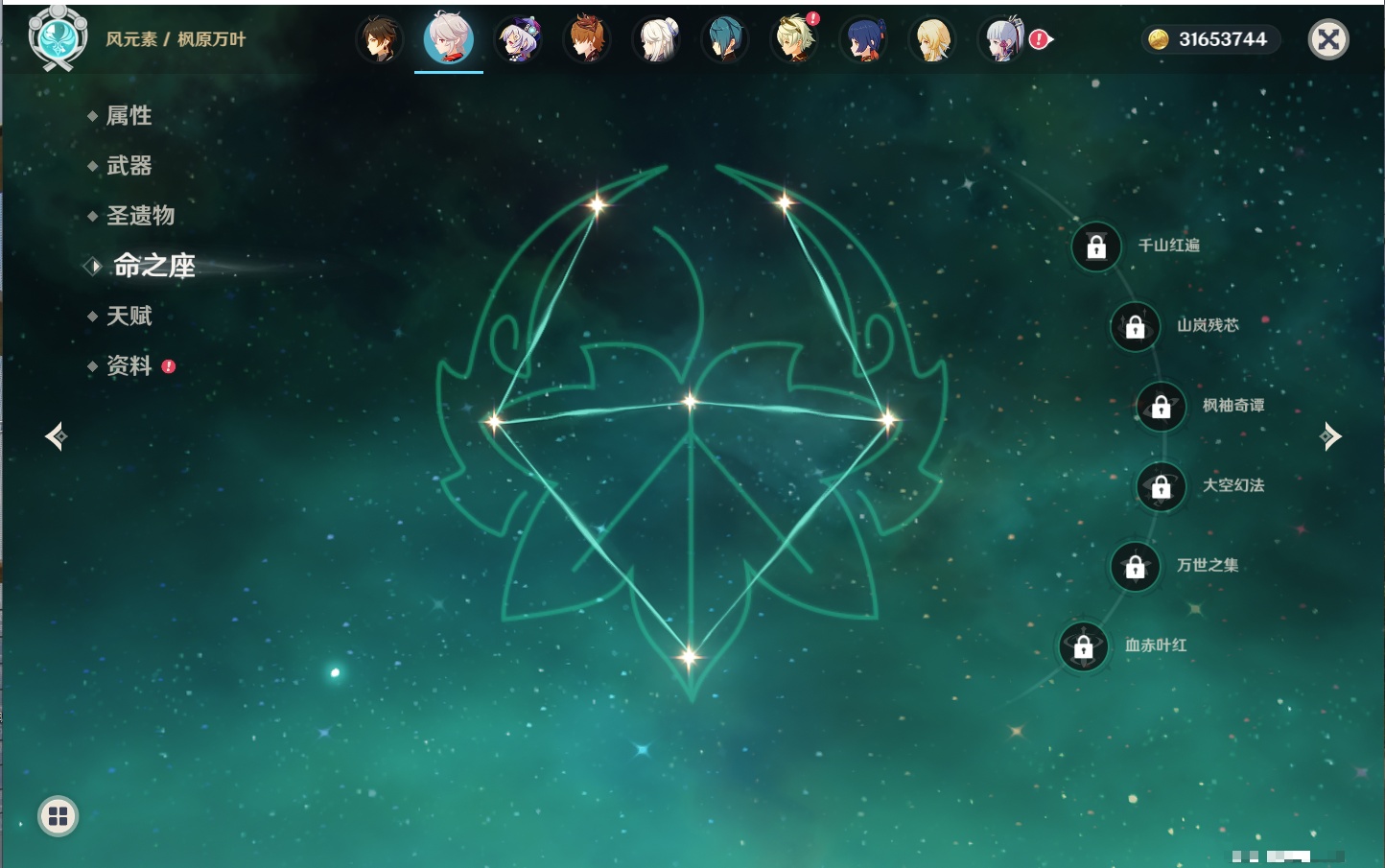Click the center star of the constellation

[690, 401]
